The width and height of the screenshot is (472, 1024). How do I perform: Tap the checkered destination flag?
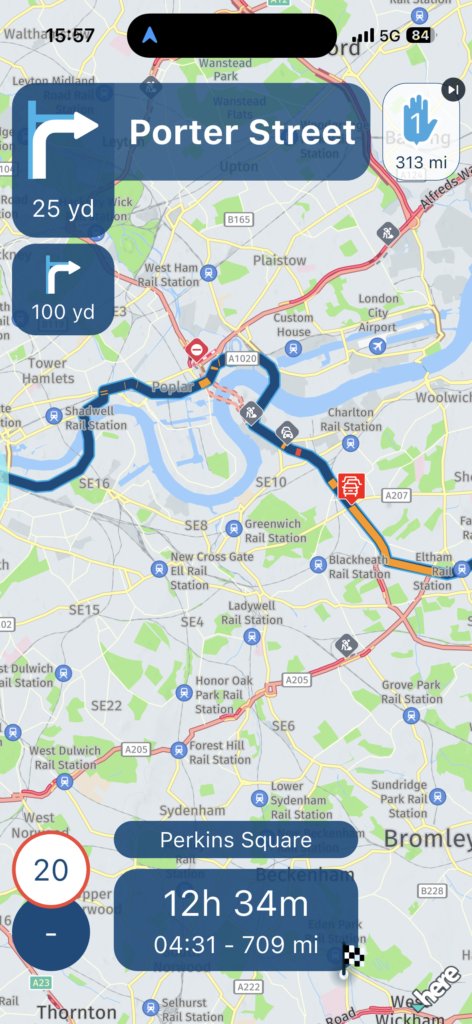point(352,960)
